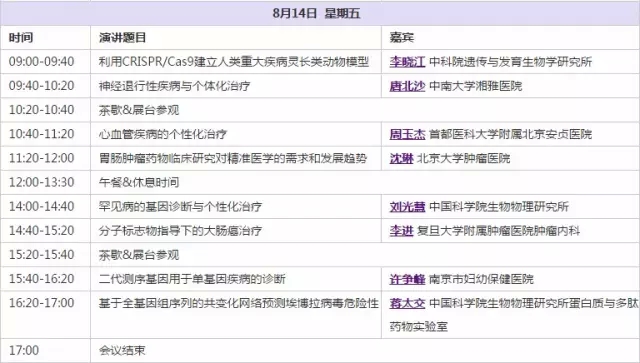Open speaker link 唐北沙
Image resolution: width=640 pixels, height=363 pixels.
pyautogui.click(x=407, y=86)
